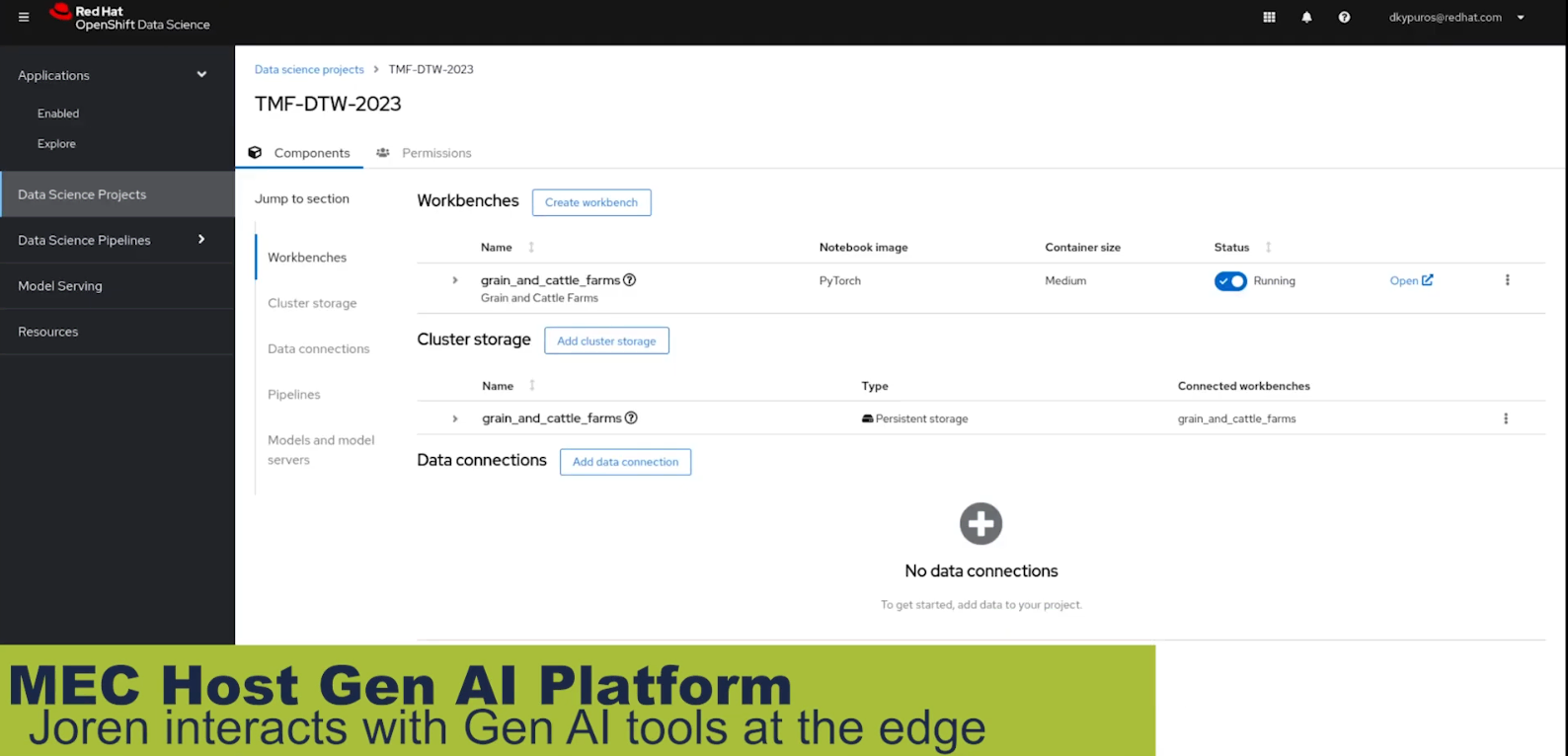Expand the grain_and_cattle_farms storage row

pyautogui.click(x=455, y=418)
